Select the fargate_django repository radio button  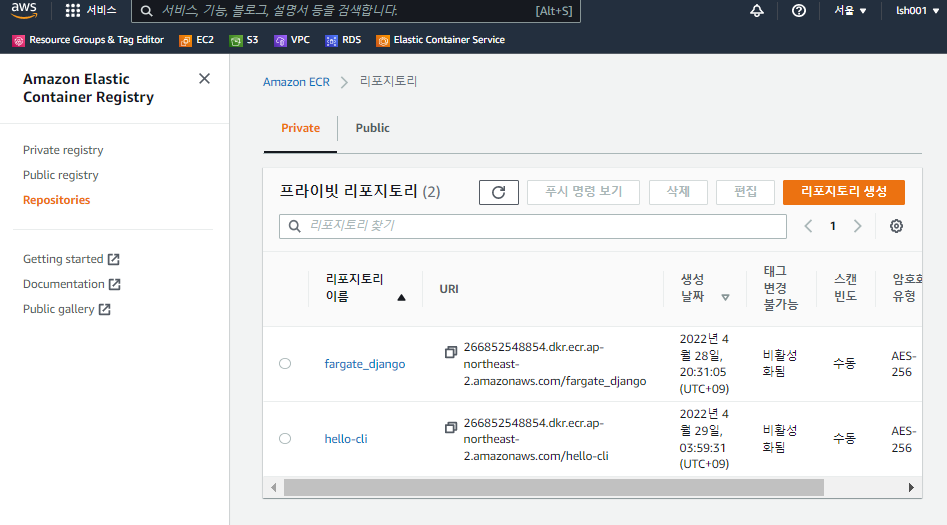coord(285,364)
